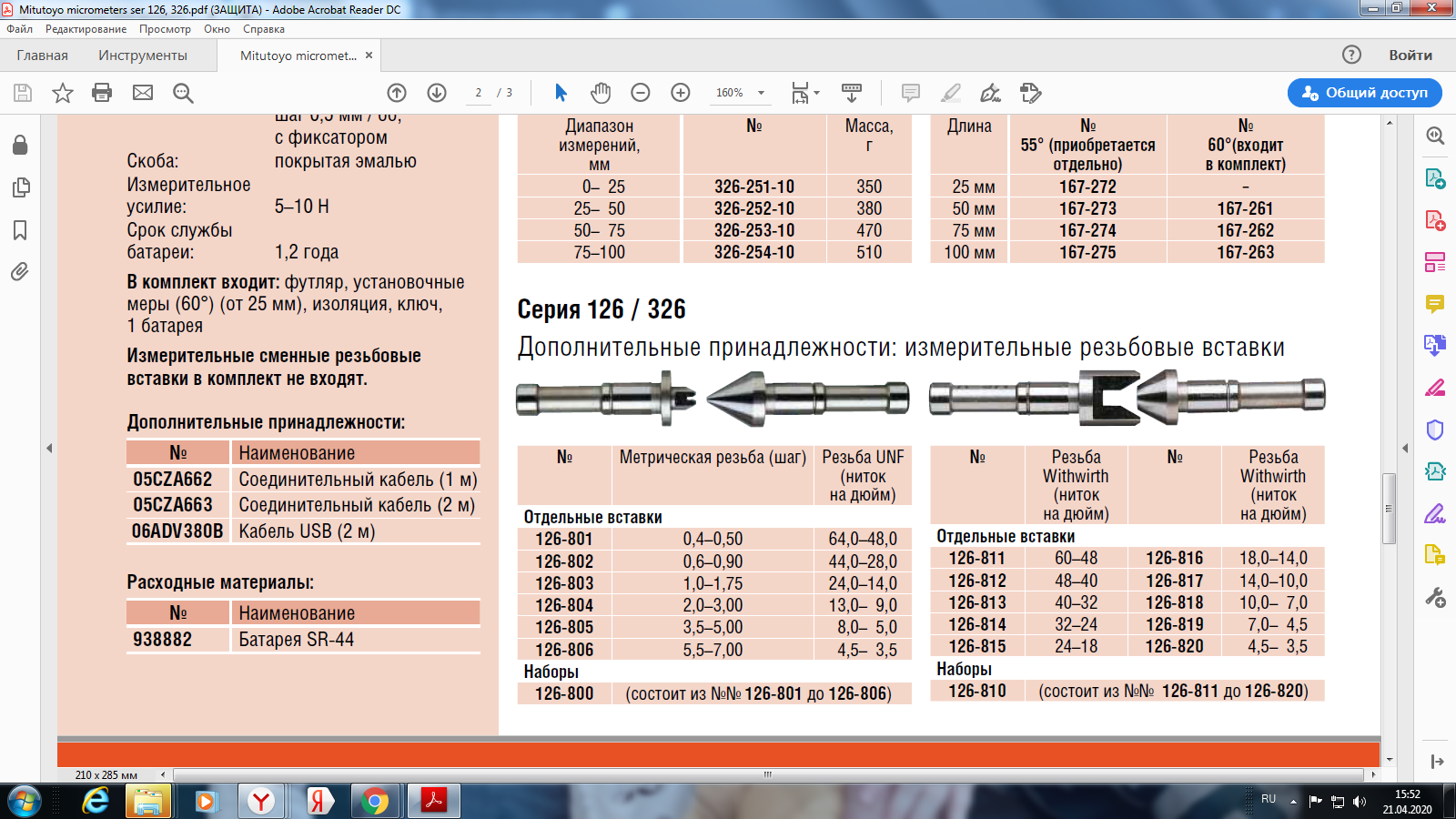Click the Войти sign-in link
1456x819 pixels.
click(x=1410, y=56)
